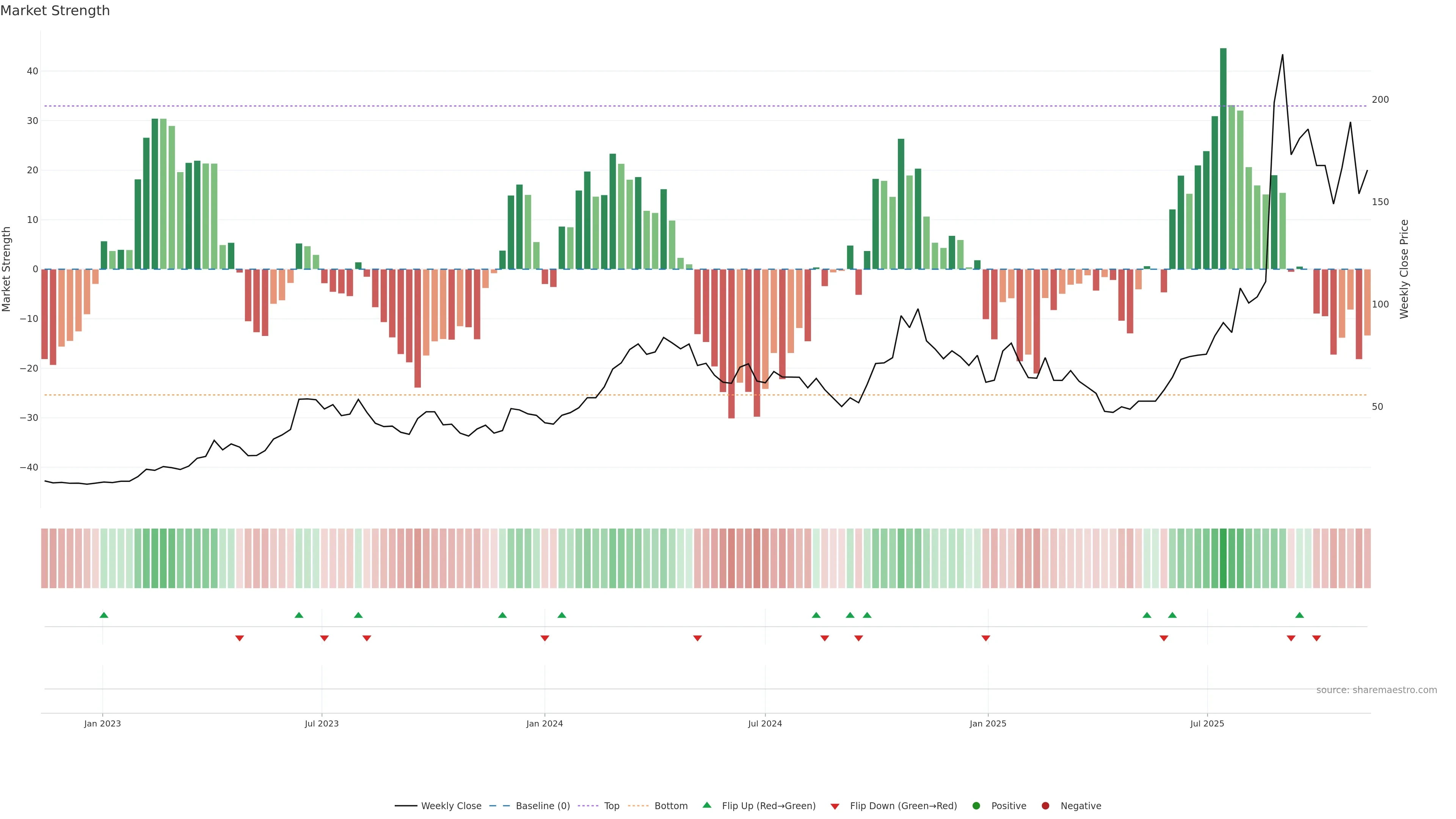
Task: Click the weekly close price peak
Action: pos(1282,55)
